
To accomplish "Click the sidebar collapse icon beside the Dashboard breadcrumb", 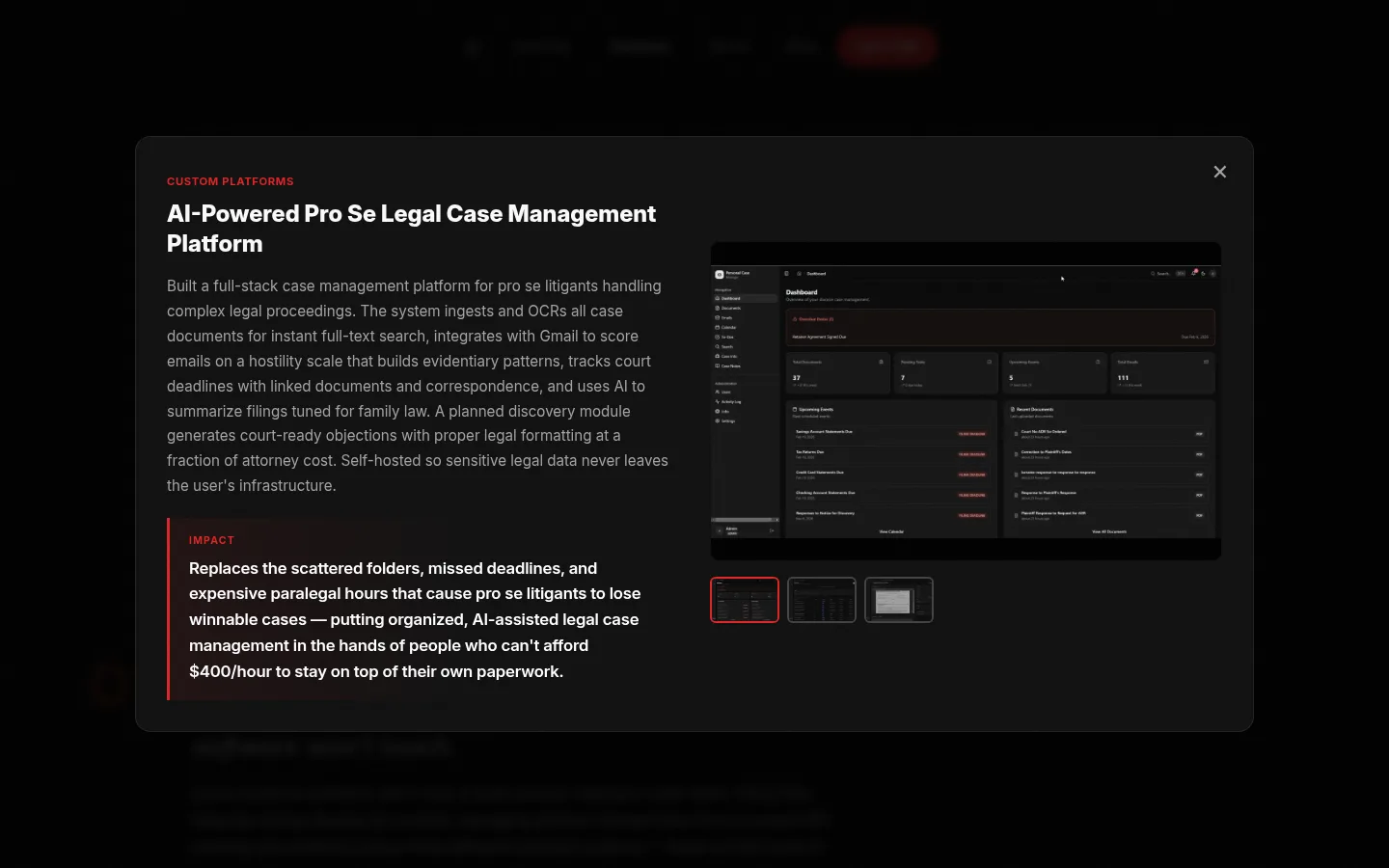I will [787, 274].
